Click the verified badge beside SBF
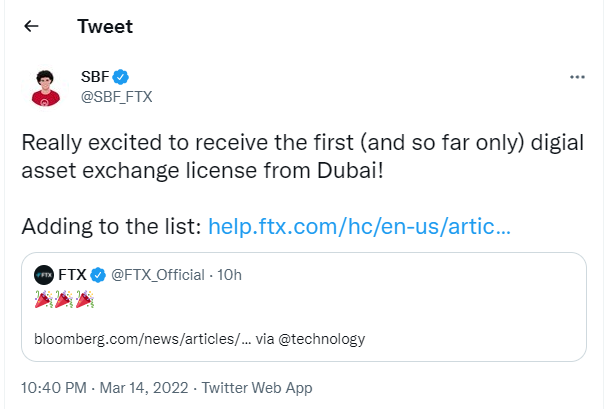This screenshot has height=409, width=613. pos(119,77)
